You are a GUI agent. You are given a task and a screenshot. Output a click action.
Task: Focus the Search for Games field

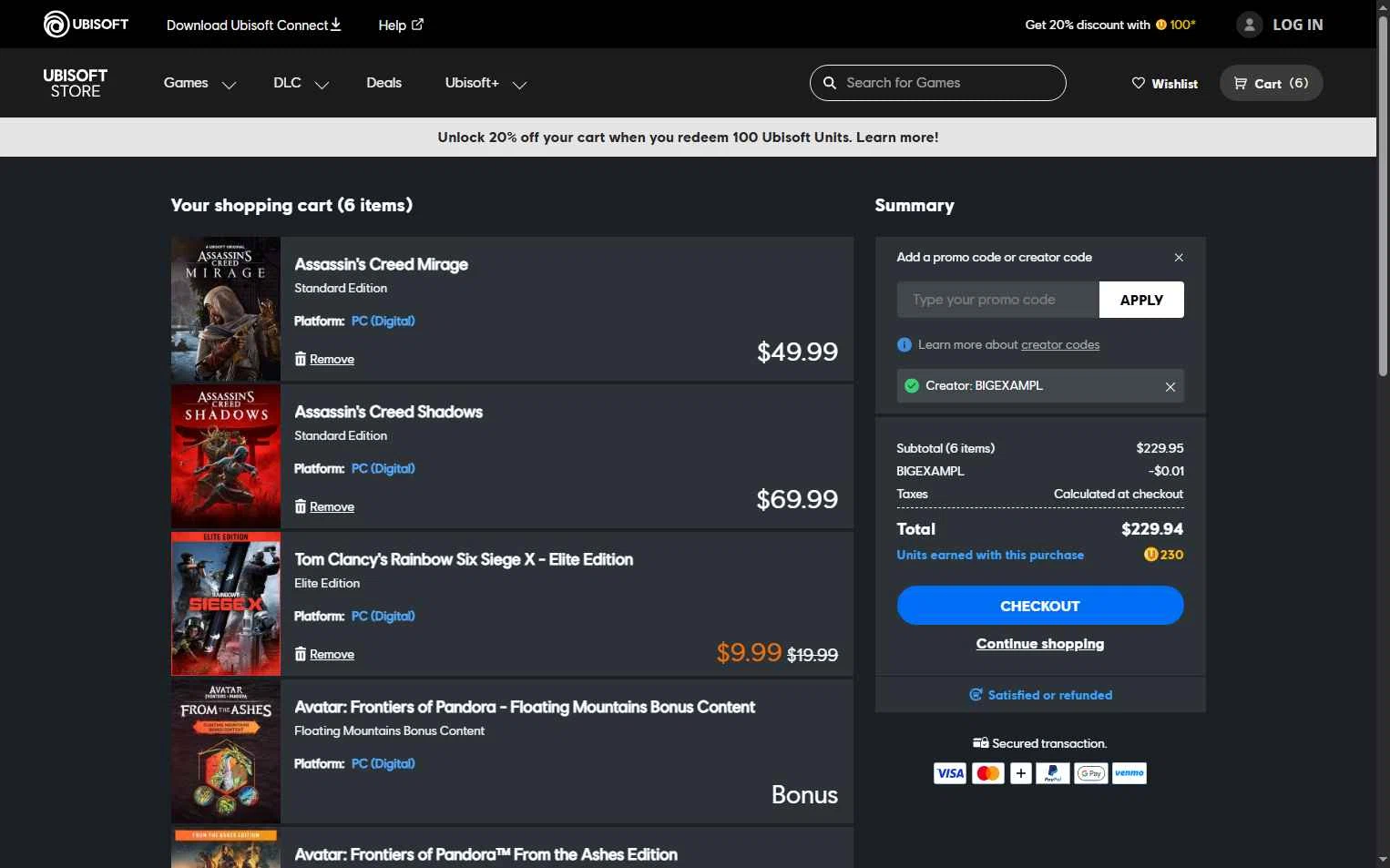938,83
